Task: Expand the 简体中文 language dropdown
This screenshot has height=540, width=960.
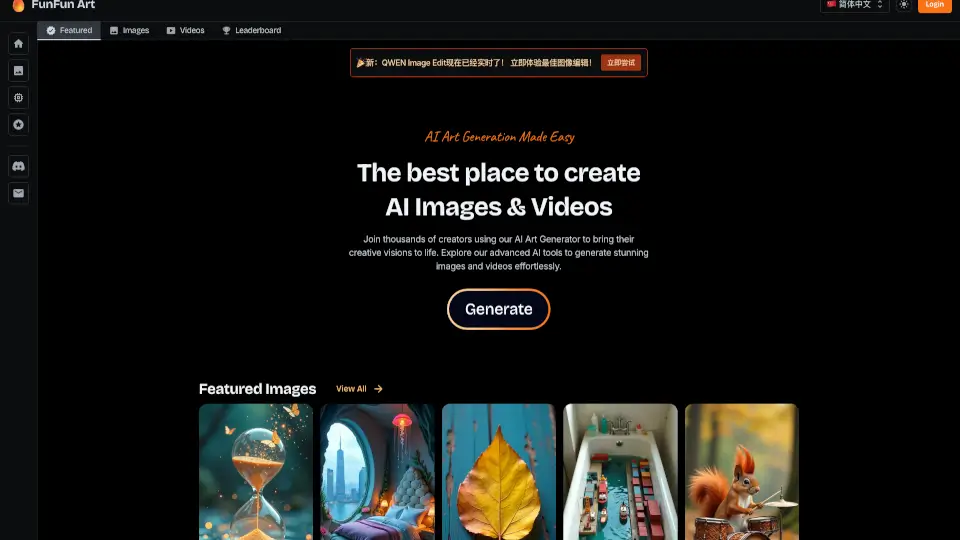Action: (854, 5)
